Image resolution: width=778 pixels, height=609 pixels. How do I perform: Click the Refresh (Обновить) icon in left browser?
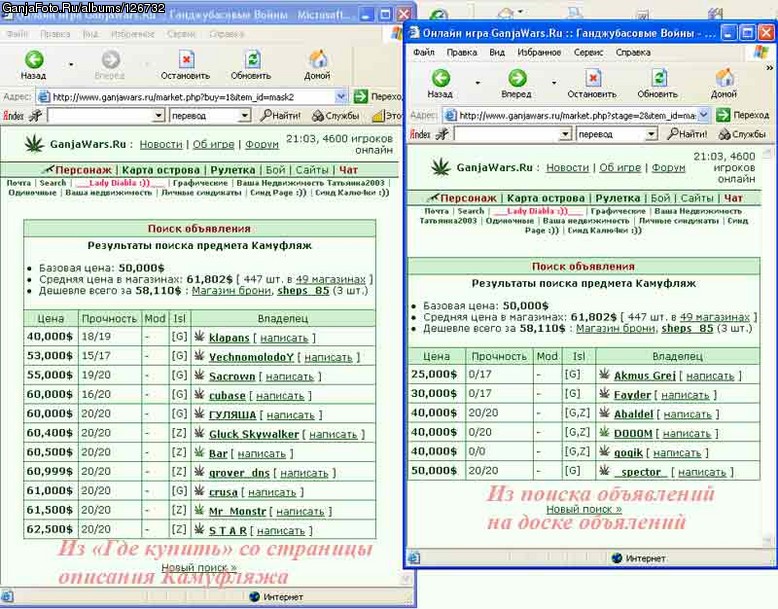pos(252,60)
